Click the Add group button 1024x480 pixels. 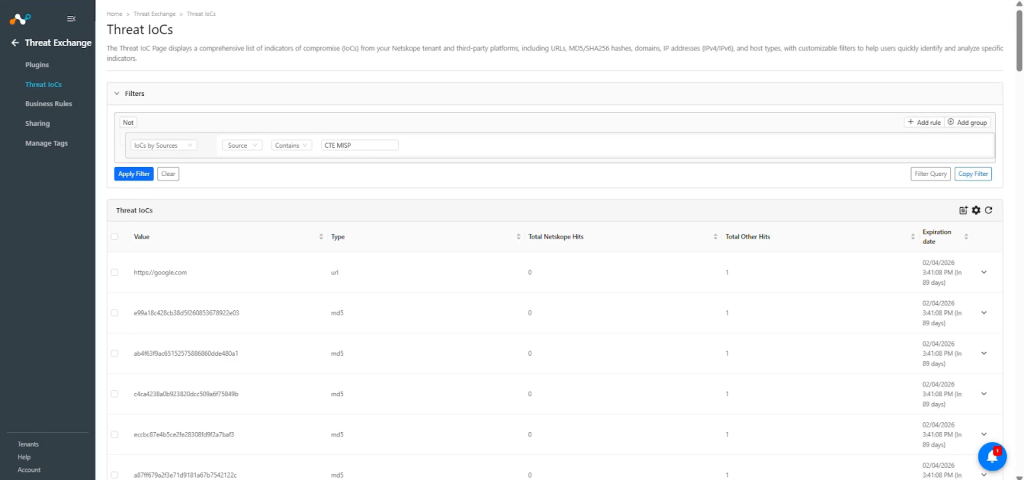[968, 122]
